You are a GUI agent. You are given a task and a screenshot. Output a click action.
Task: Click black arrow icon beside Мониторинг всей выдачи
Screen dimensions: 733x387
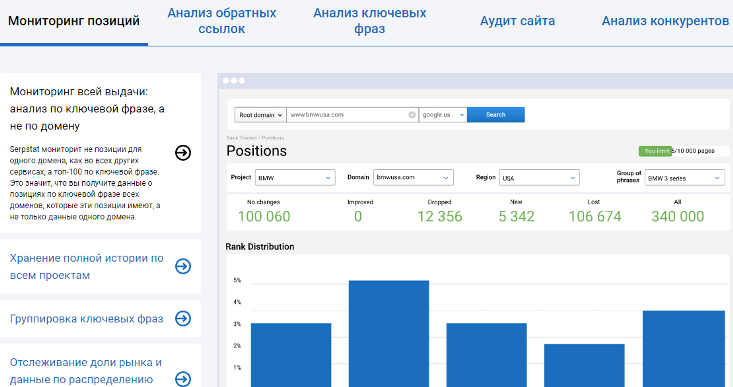[183, 152]
